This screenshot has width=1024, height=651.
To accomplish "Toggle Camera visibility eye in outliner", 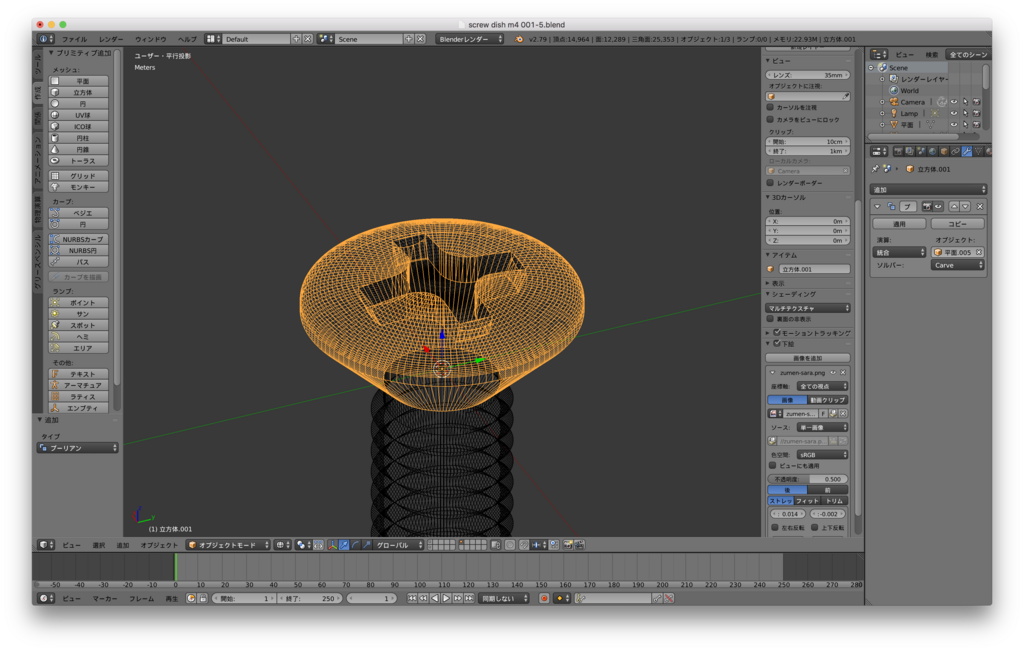I will 953,102.
